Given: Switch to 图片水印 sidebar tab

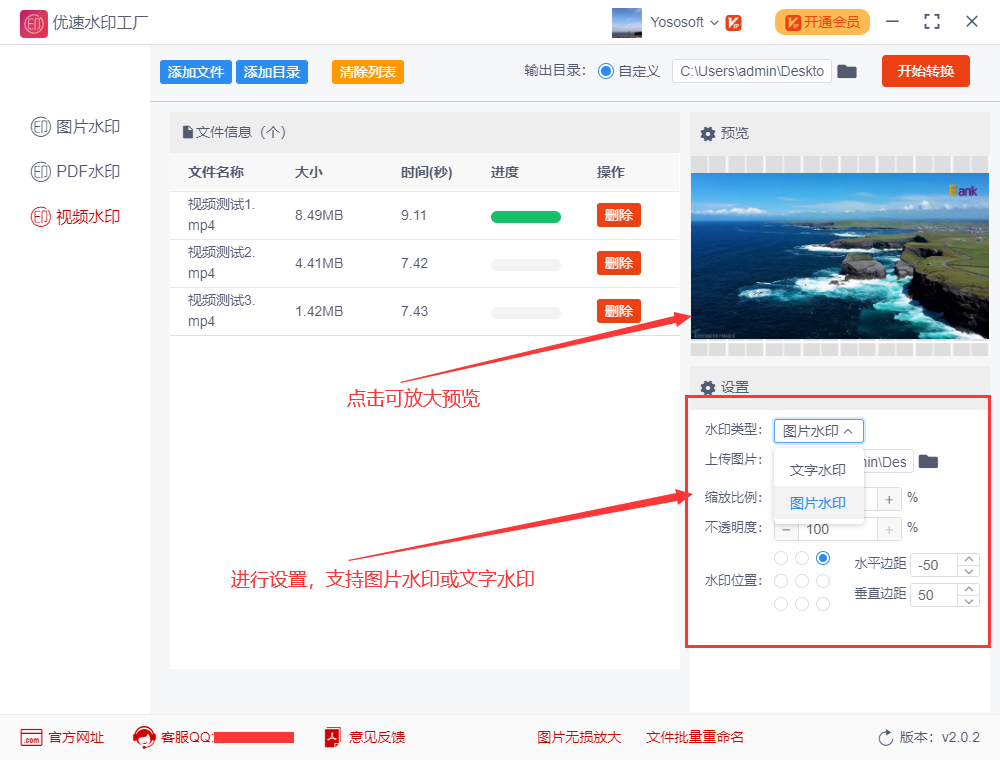Looking at the screenshot, I should 75,127.
